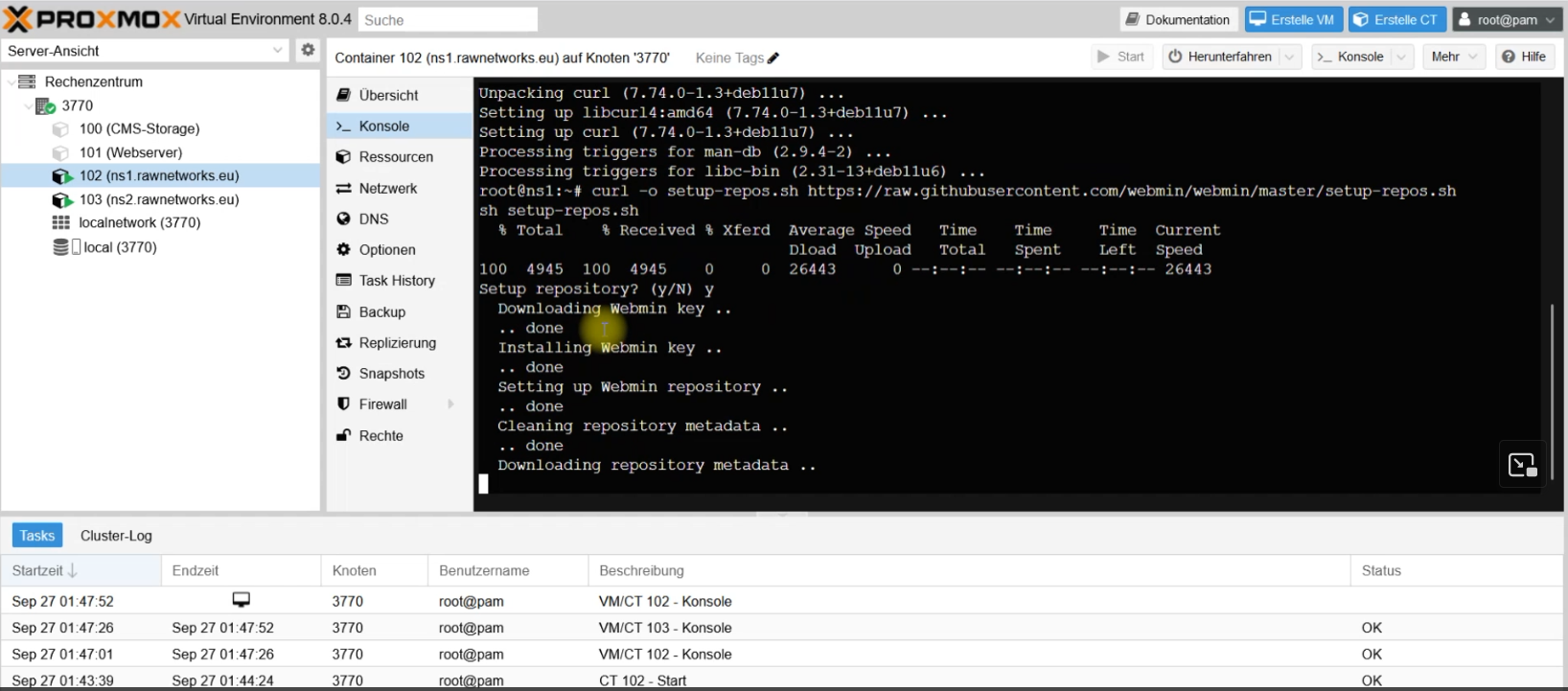Open the root@pam user menu
Screen dimensions: 1568x691
pyautogui.click(x=1507, y=19)
